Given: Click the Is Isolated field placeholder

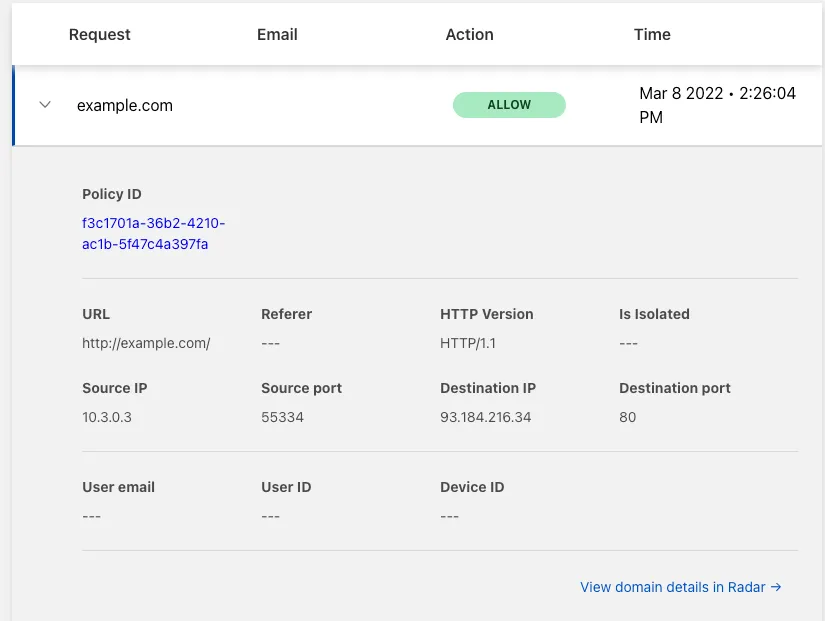Looking at the screenshot, I should [x=628, y=343].
